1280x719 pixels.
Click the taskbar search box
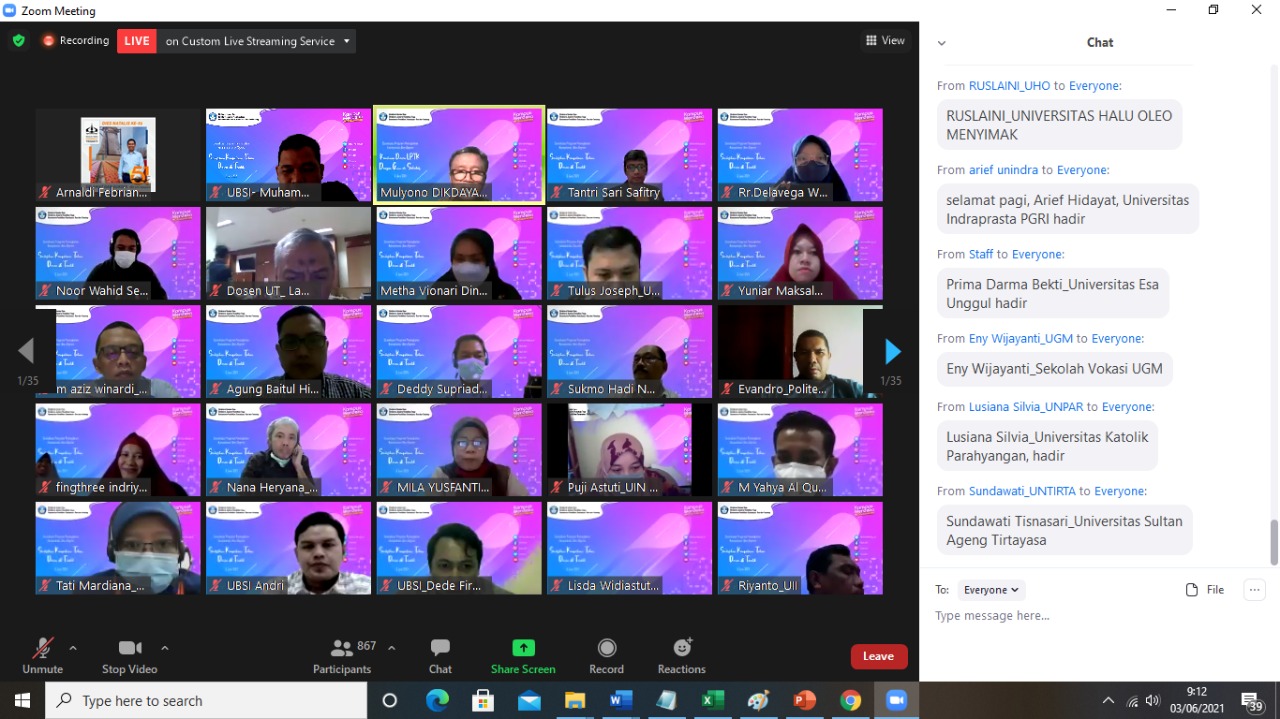tap(208, 700)
